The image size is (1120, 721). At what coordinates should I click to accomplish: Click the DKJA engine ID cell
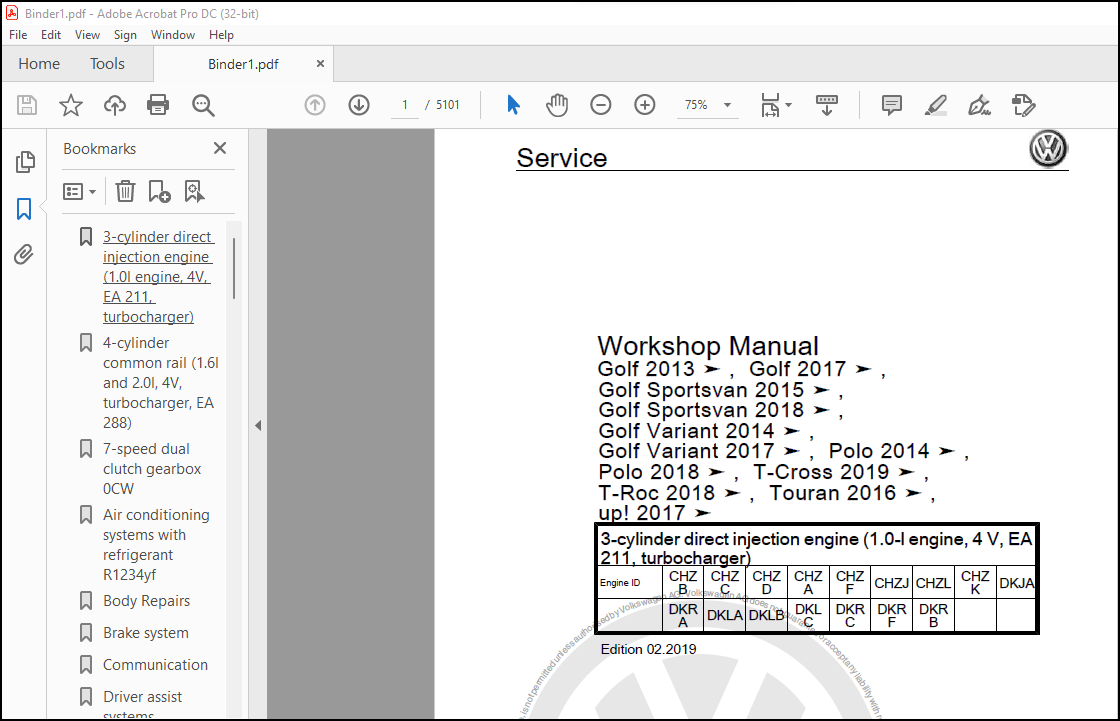(1016, 583)
